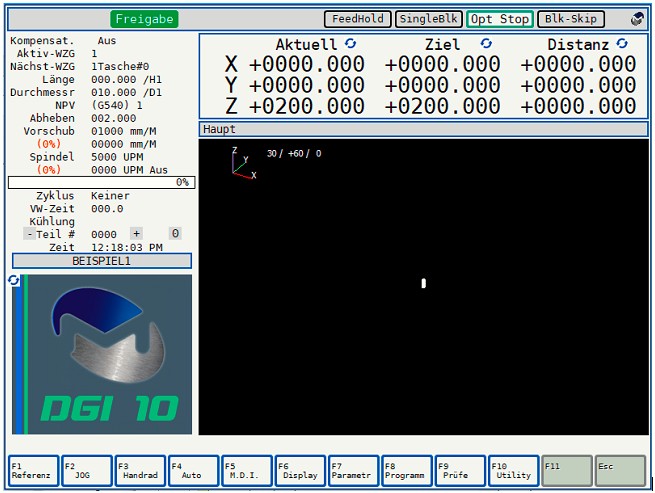Screen dimensions: 655x493
Task: Click the Aktiv-WZG label
Action: (46, 53)
